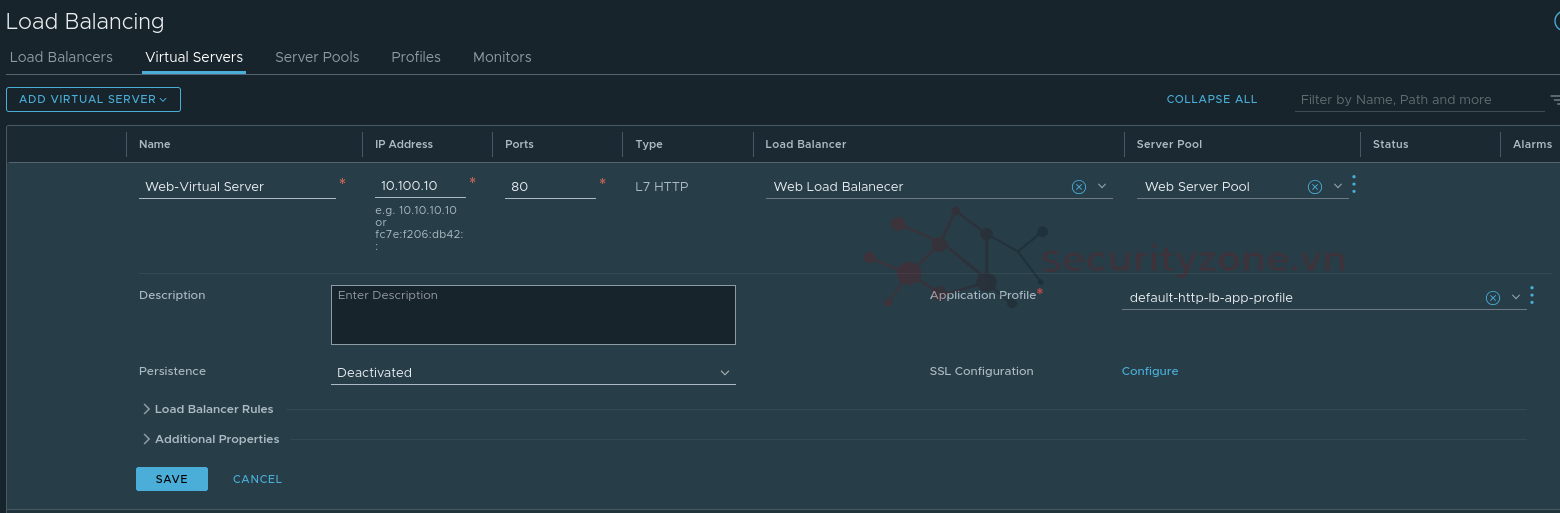
Task: Open the virtual server row actions menu
Action: tap(1354, 185)
